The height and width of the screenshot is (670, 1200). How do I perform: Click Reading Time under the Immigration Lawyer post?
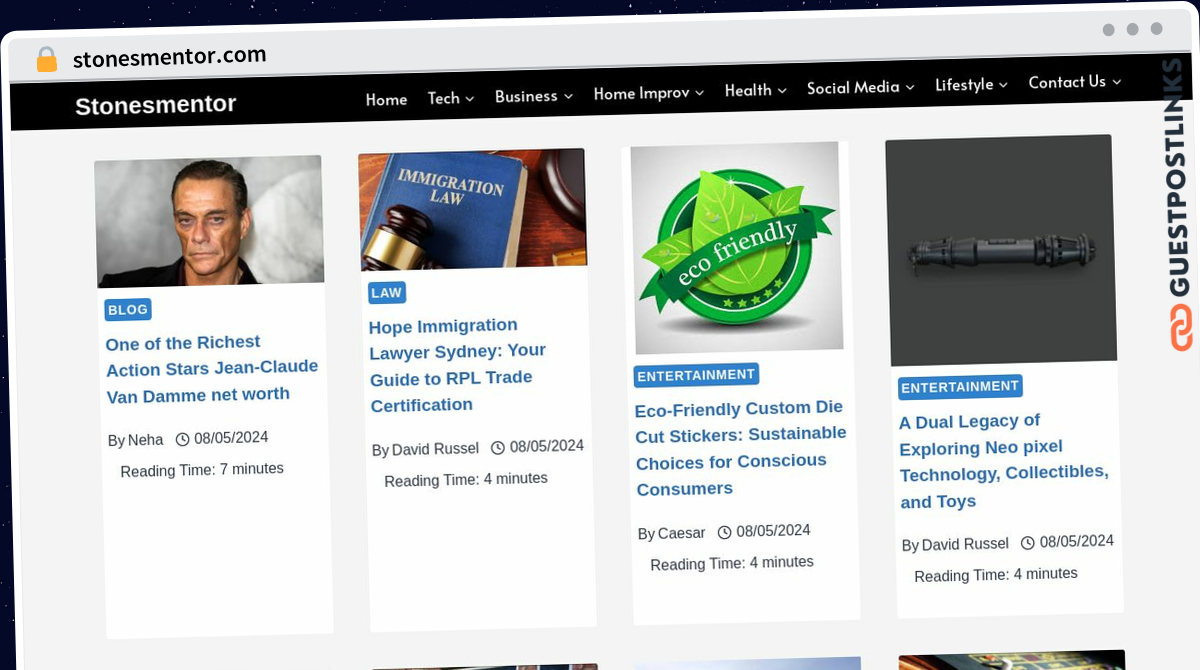tap(466, 480)
